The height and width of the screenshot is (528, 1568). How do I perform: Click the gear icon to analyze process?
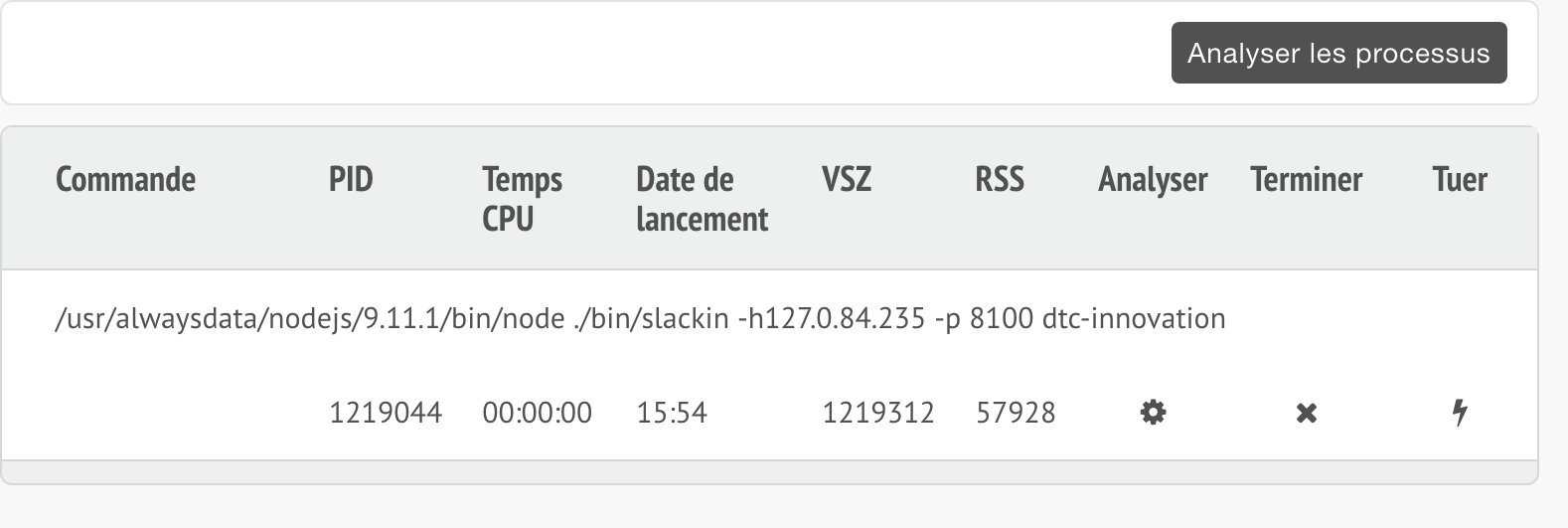1153,412
